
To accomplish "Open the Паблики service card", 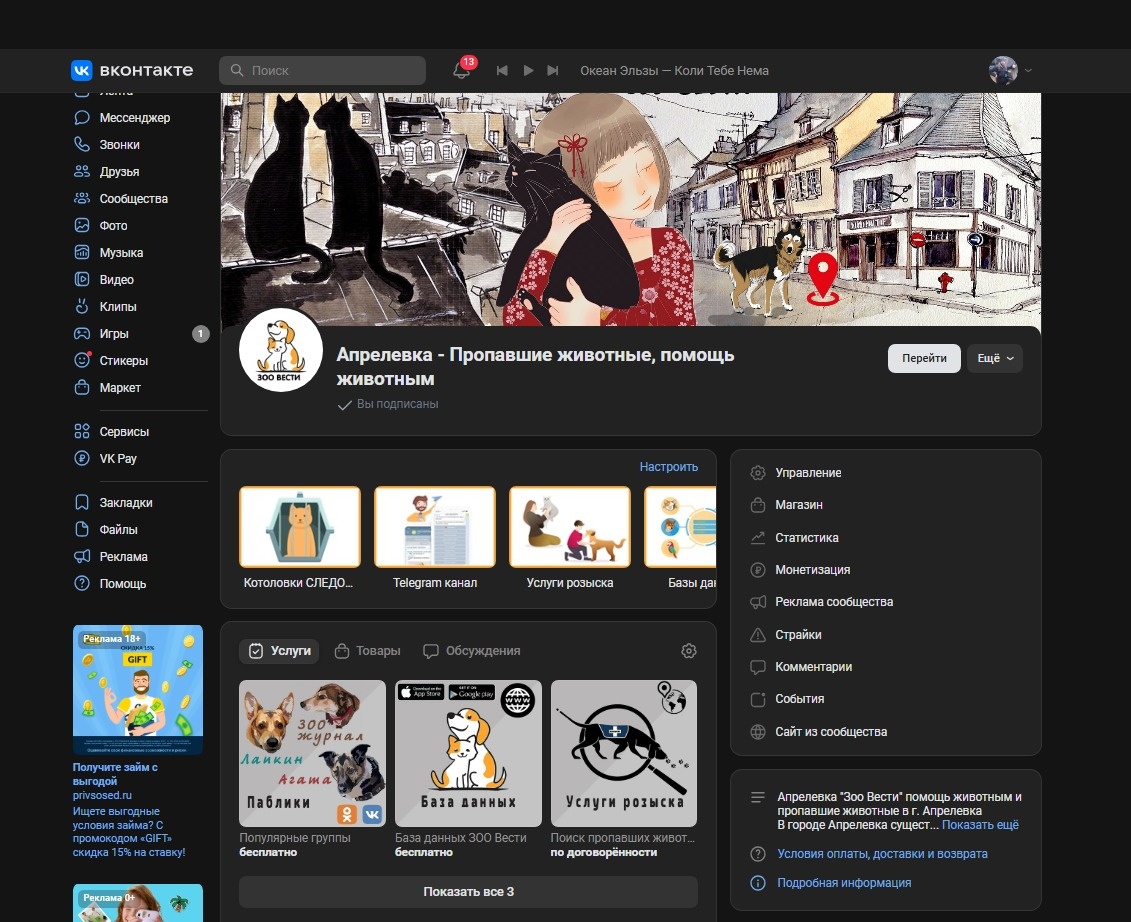I will [312, 754].
